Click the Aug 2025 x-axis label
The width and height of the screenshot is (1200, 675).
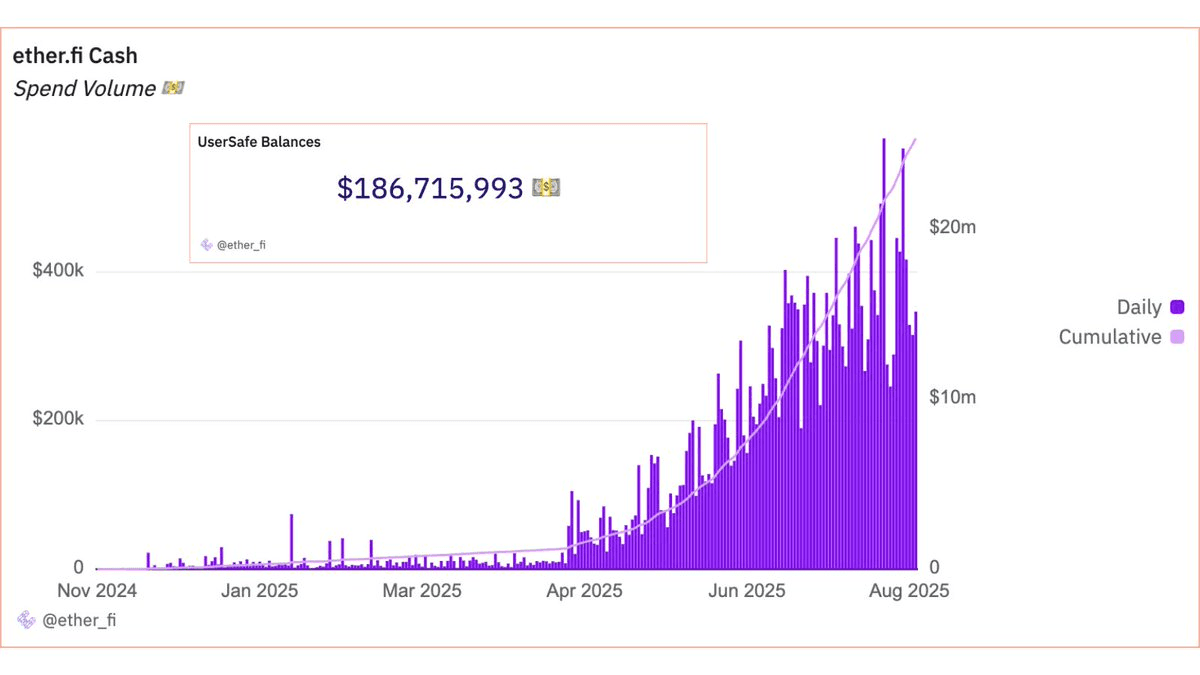tap(908, 591)
